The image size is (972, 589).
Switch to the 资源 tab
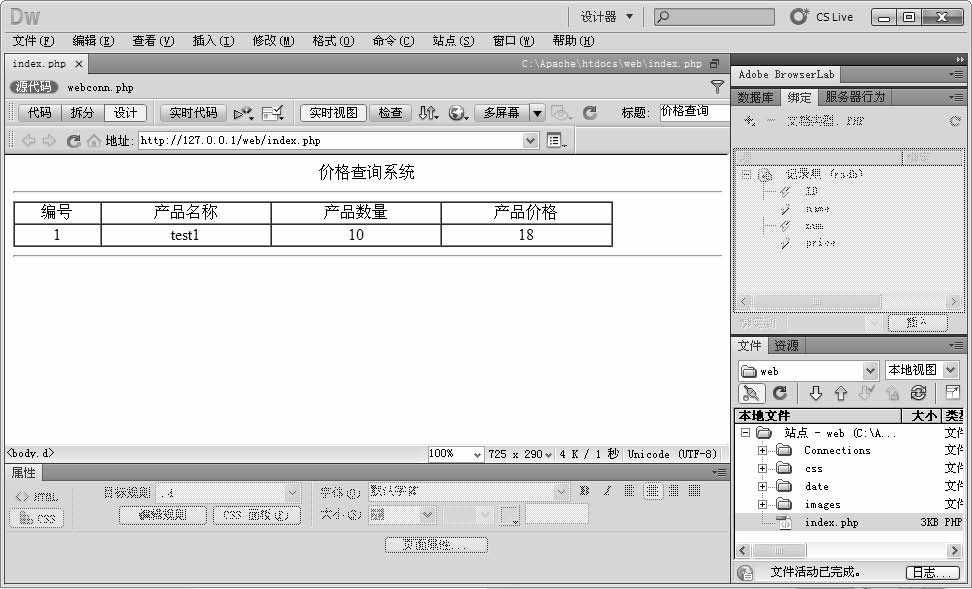coord(787,345)
